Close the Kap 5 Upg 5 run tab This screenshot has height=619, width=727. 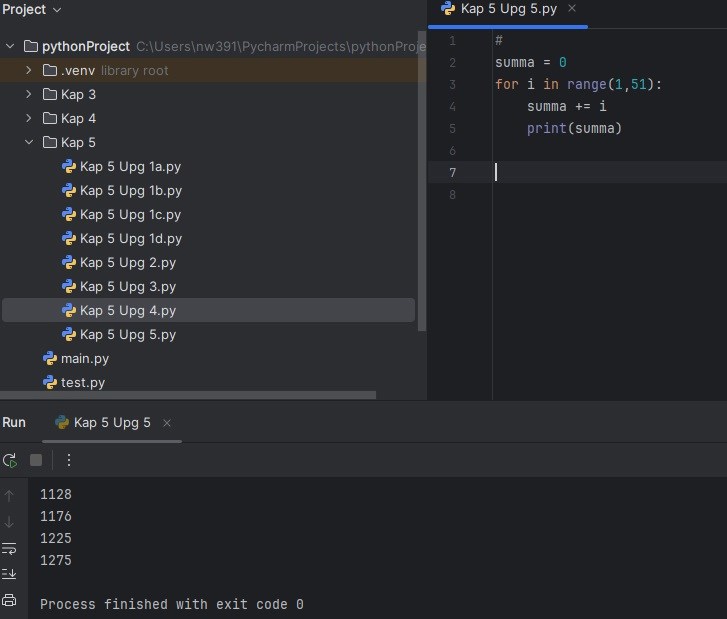[167, 423]
